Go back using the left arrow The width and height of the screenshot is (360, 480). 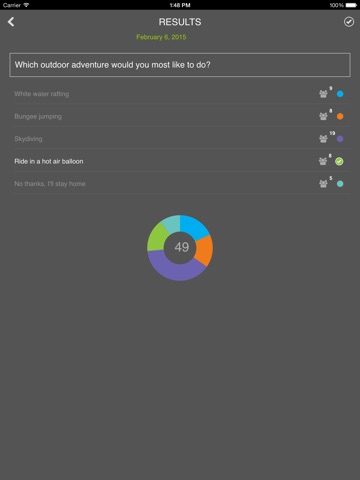[11, 22]
